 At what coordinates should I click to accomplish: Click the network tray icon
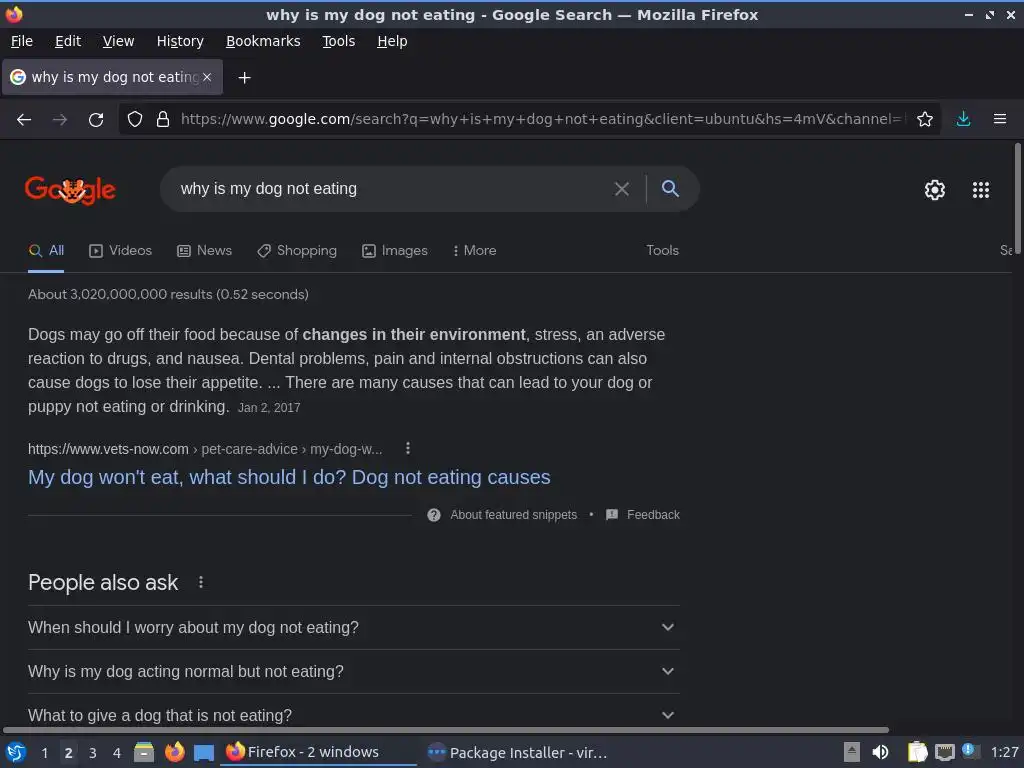pyautogui.click(x=944, y=753)
